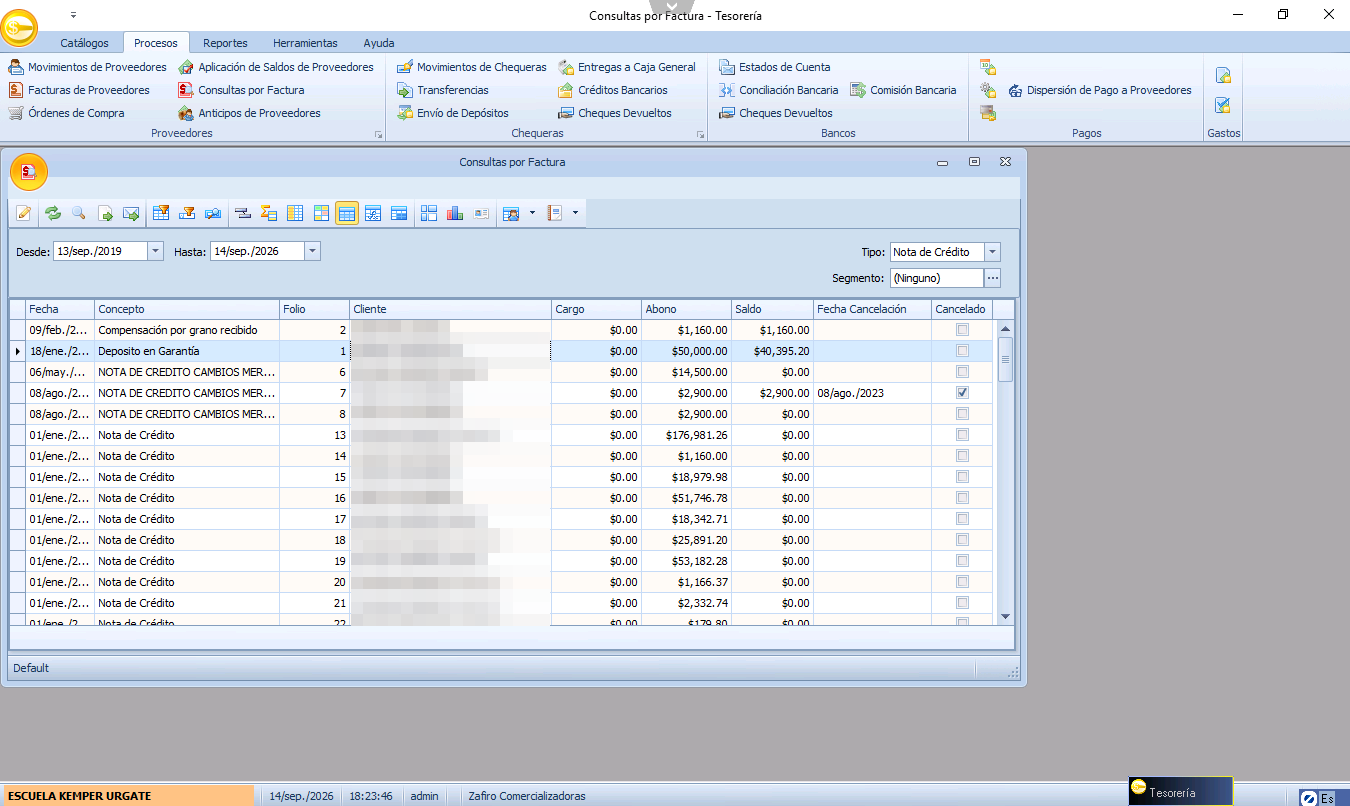Image resolution: width=1350 pixels, height=806 pixels.
Task: Click the pencil edit icon in the toolbar
Action: point(24,213)
